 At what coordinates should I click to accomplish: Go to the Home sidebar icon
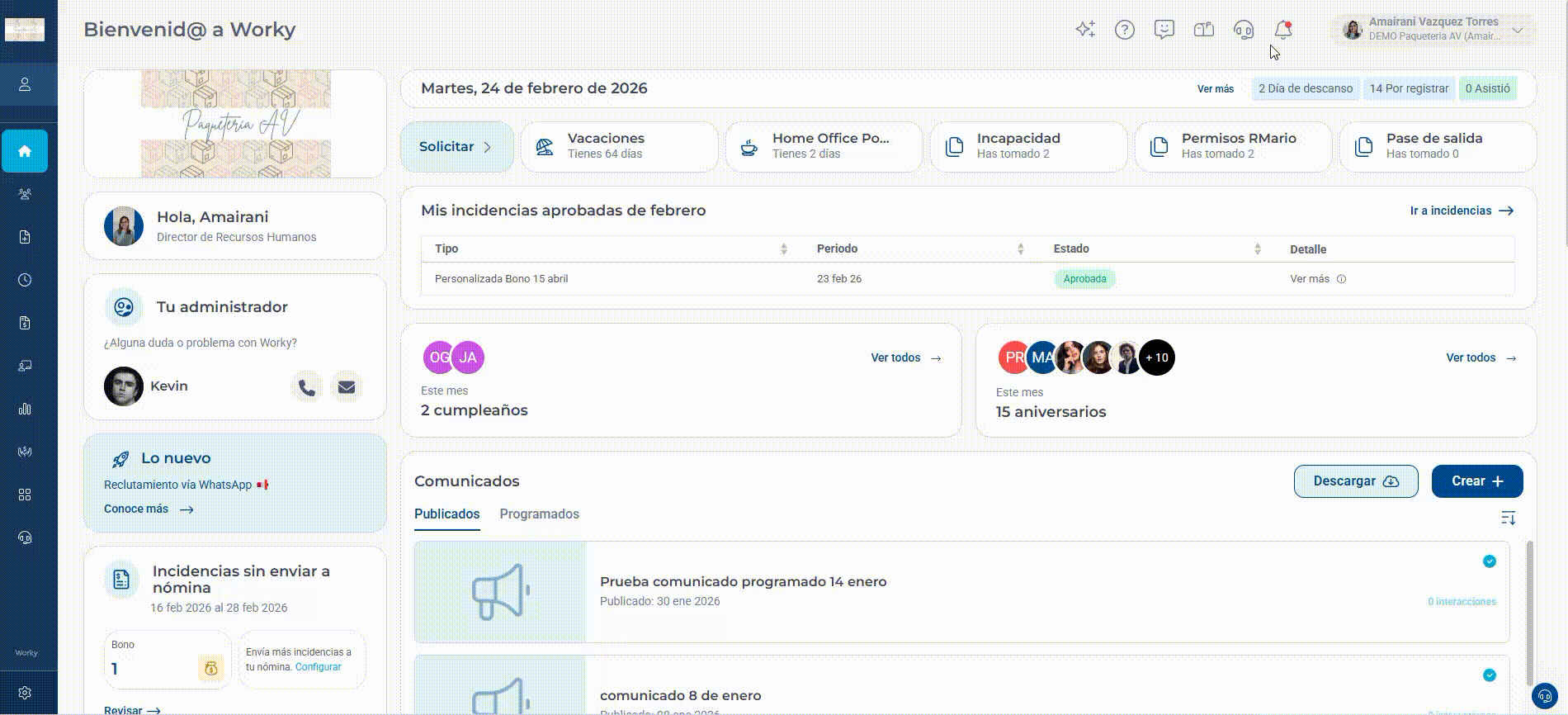[x=25, y=151]
